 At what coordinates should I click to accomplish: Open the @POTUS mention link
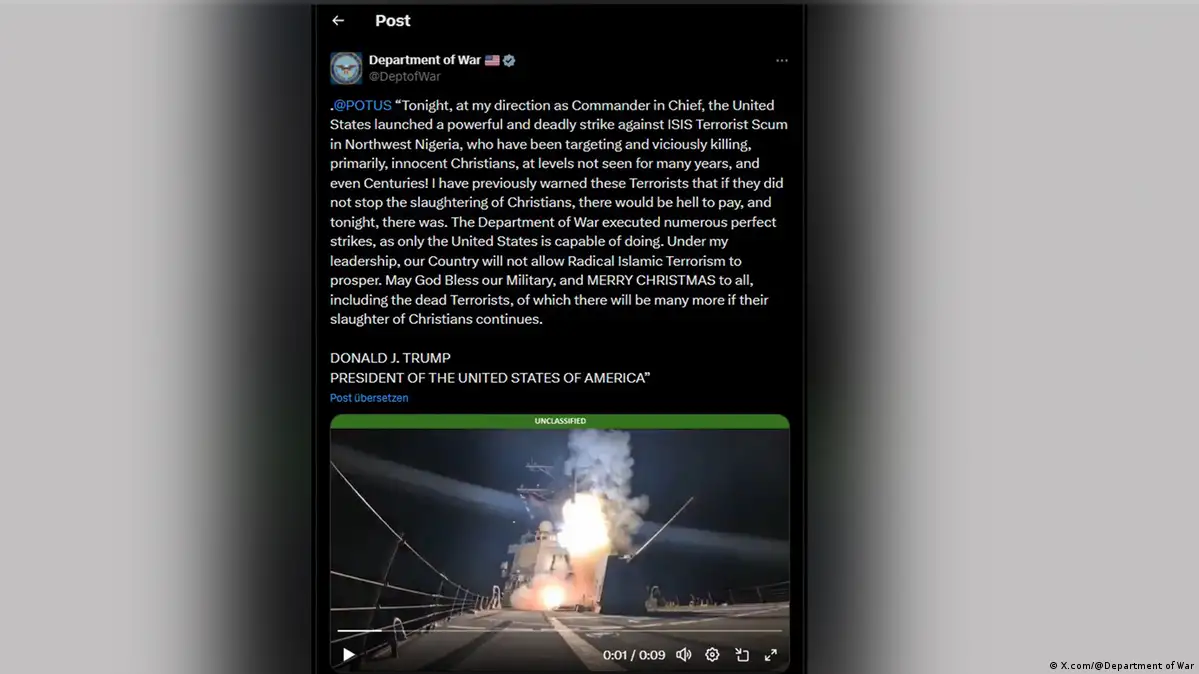point(362,106)
